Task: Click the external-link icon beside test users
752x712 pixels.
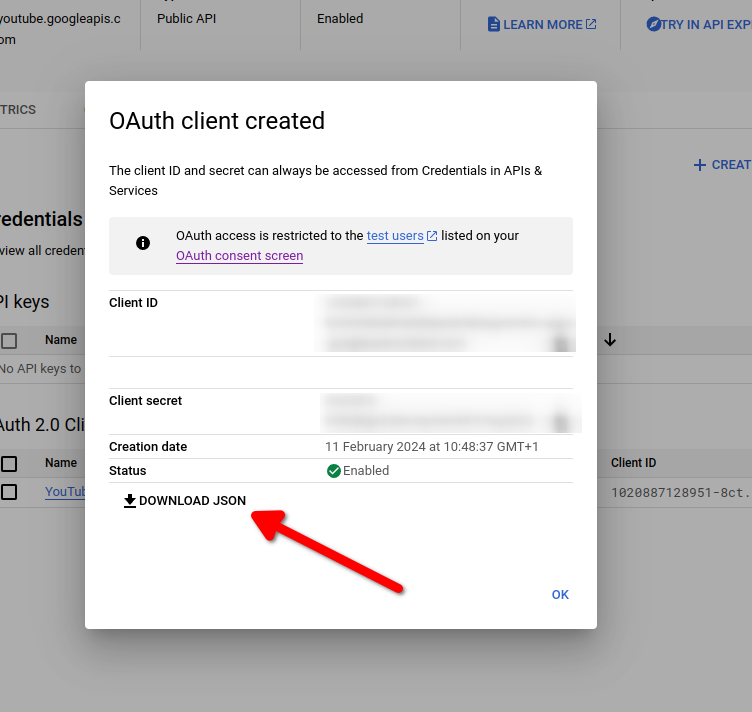Action: click(x=432, y=236)
